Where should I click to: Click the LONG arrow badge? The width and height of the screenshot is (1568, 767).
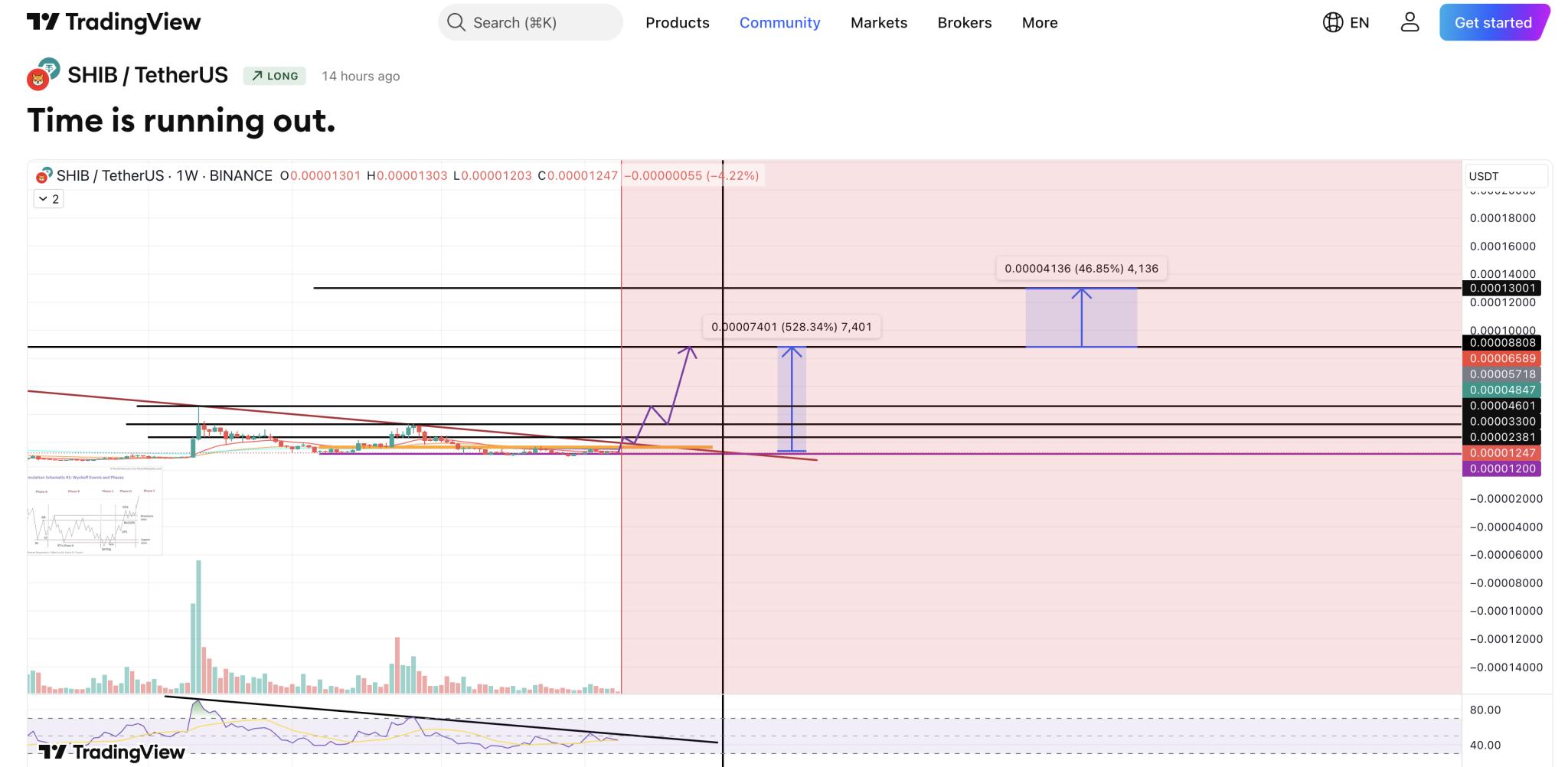point(275,76)
